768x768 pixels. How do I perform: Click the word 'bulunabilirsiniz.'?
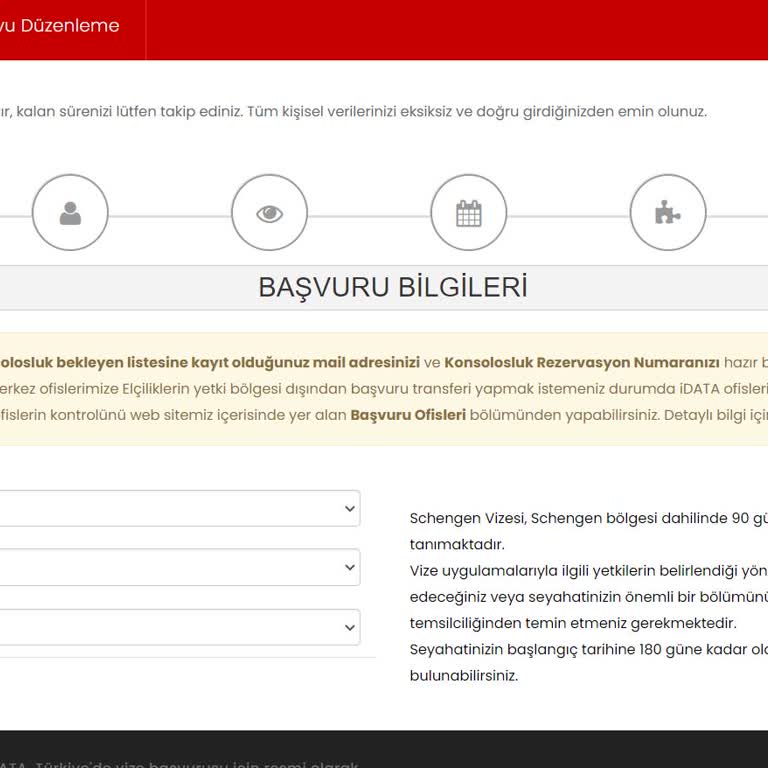(464, 676)
